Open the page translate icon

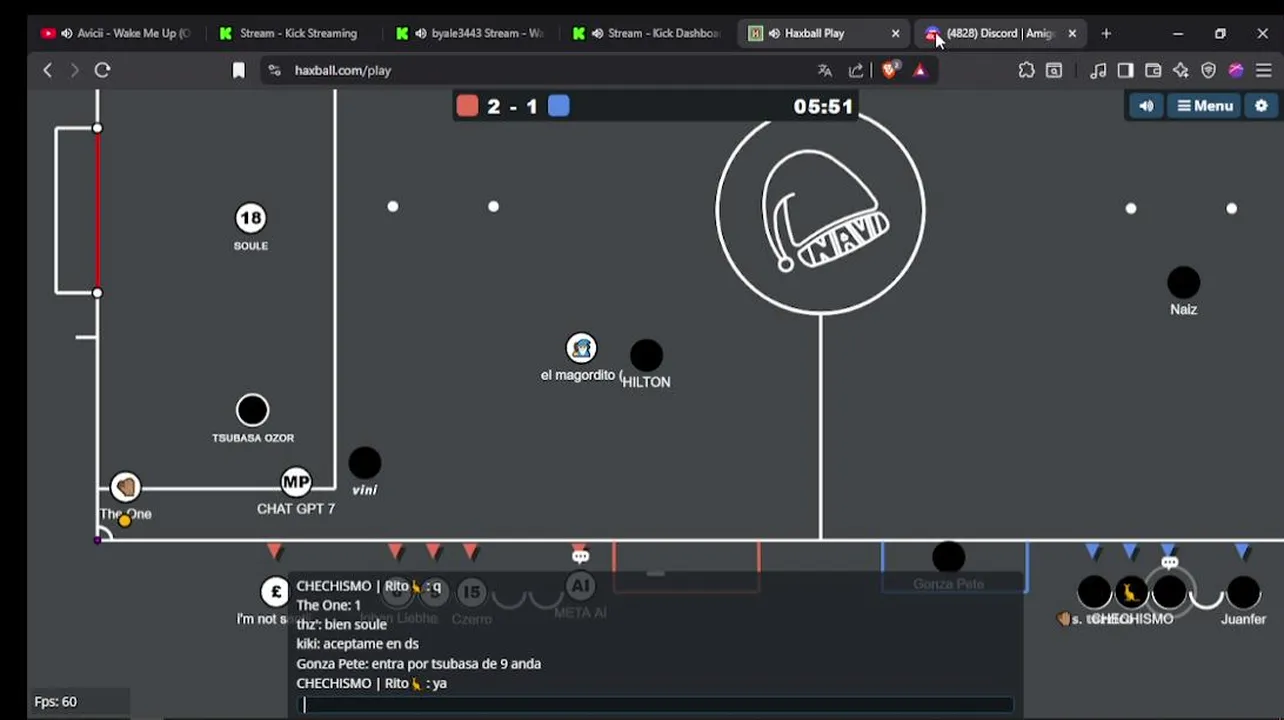(825, 70)
